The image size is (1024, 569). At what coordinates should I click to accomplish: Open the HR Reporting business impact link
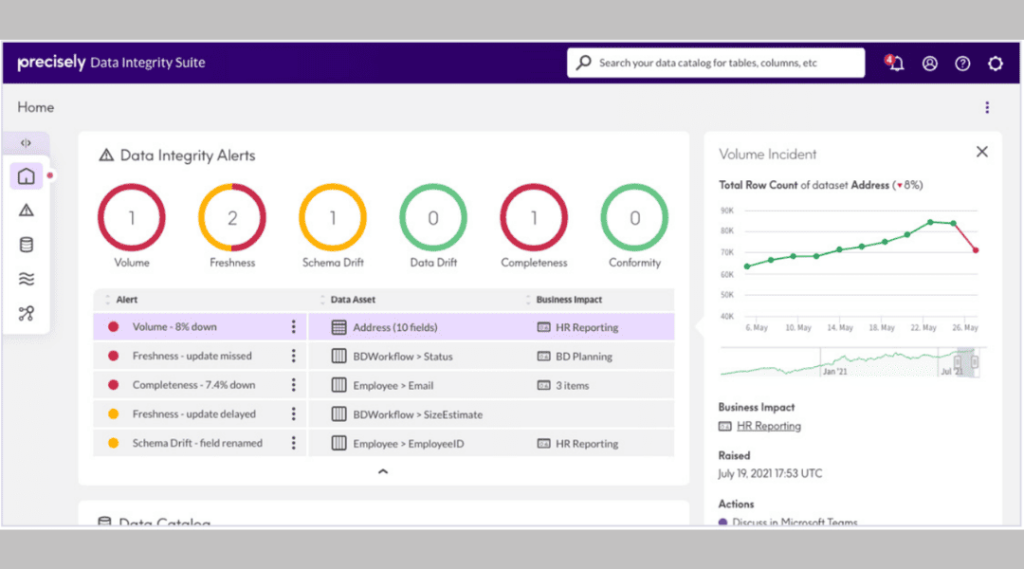coord(768,426)
